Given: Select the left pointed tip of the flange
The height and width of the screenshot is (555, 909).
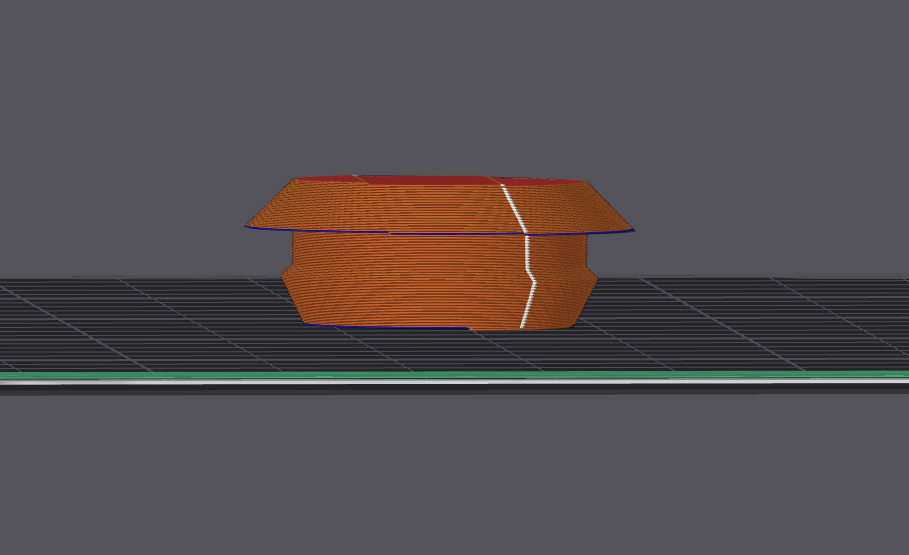Looking at the screenshot, I should tap(250, 226).
